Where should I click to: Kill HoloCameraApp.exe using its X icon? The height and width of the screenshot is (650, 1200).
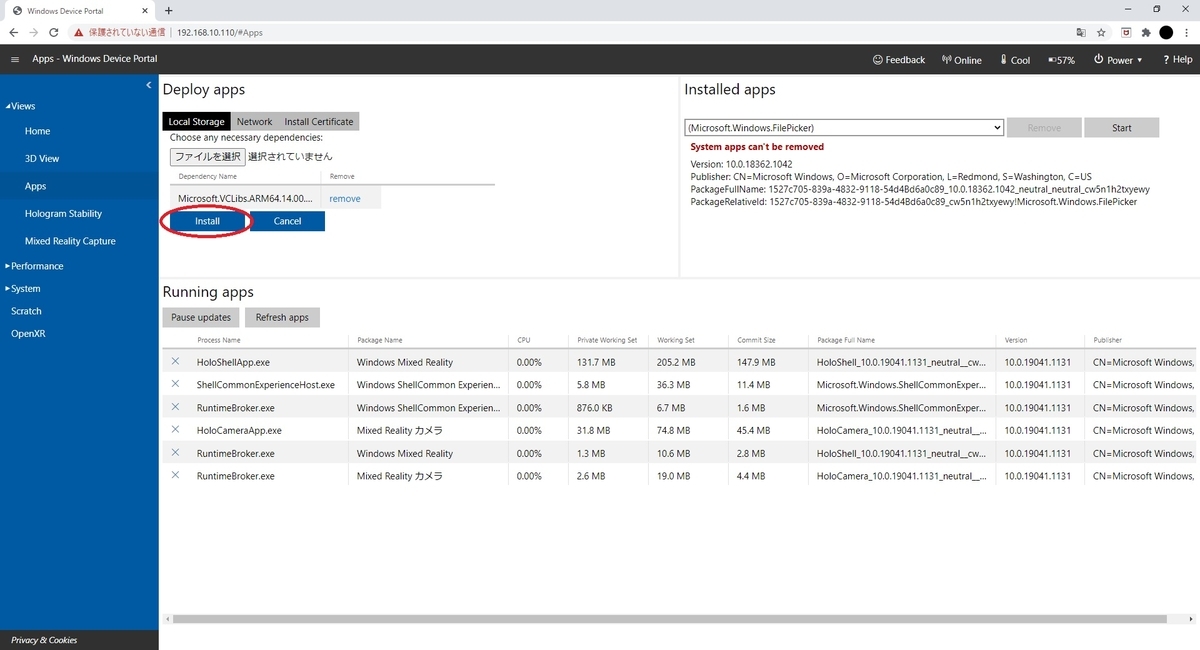click(175, 430)
